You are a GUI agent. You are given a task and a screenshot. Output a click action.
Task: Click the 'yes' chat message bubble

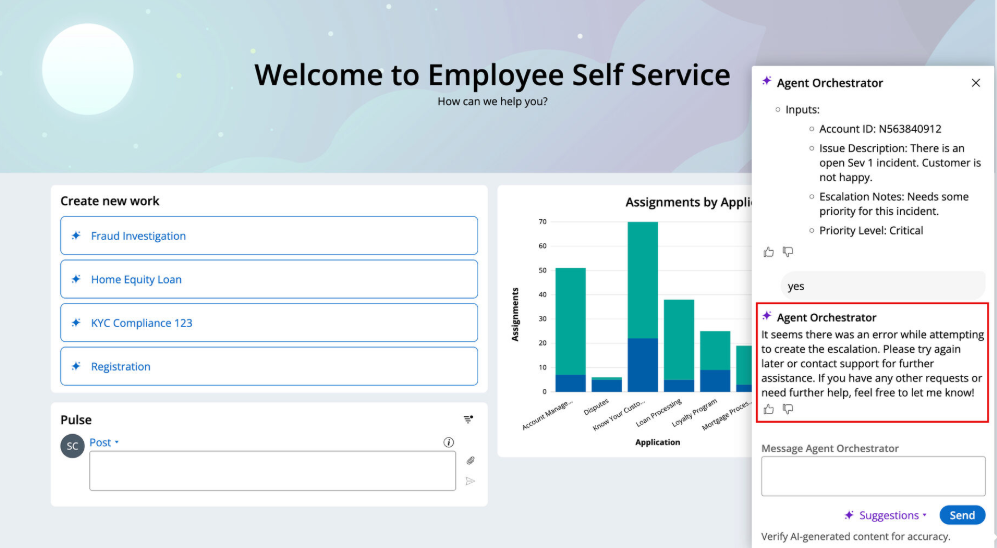click(883, 286)
